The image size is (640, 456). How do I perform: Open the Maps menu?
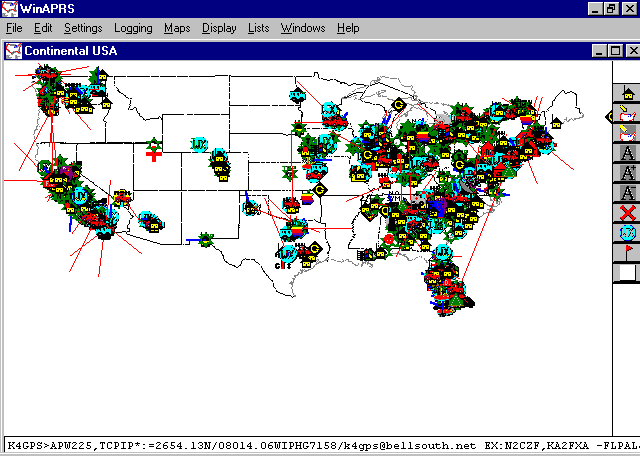[x=177, y=28]
